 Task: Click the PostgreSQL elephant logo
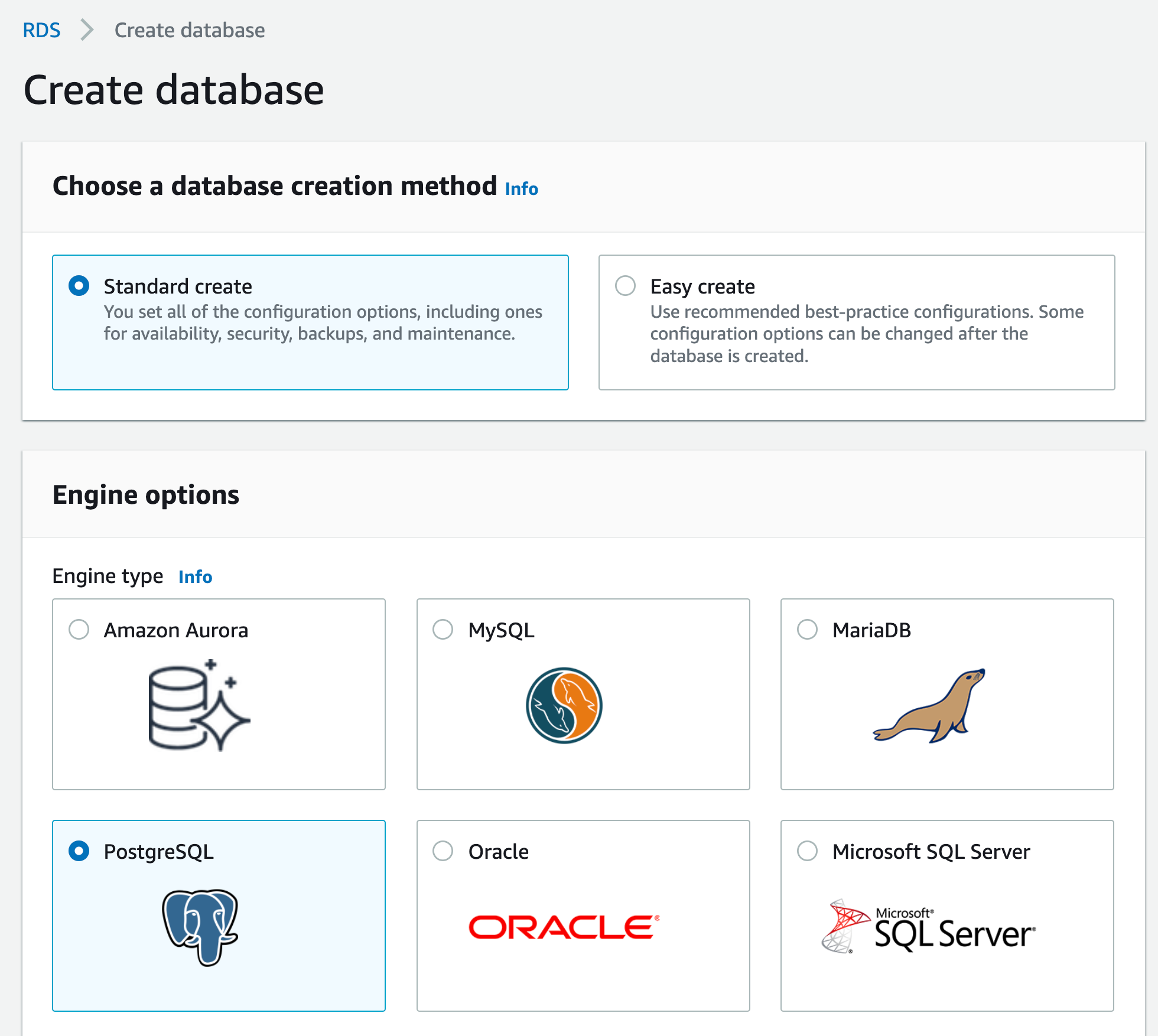[200, 927]
